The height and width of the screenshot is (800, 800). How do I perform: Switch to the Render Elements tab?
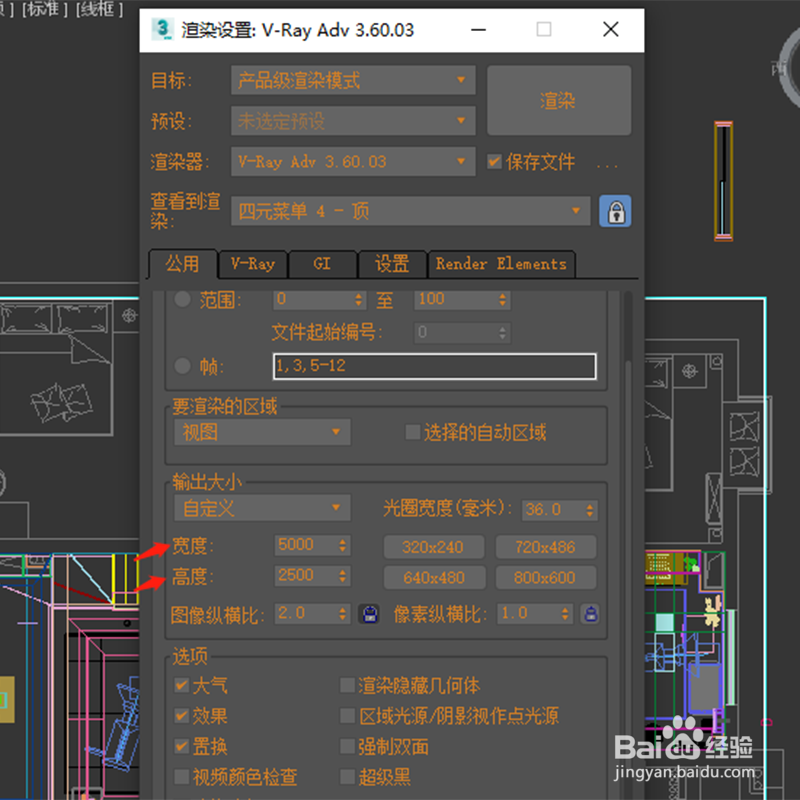tap(502, 264)
